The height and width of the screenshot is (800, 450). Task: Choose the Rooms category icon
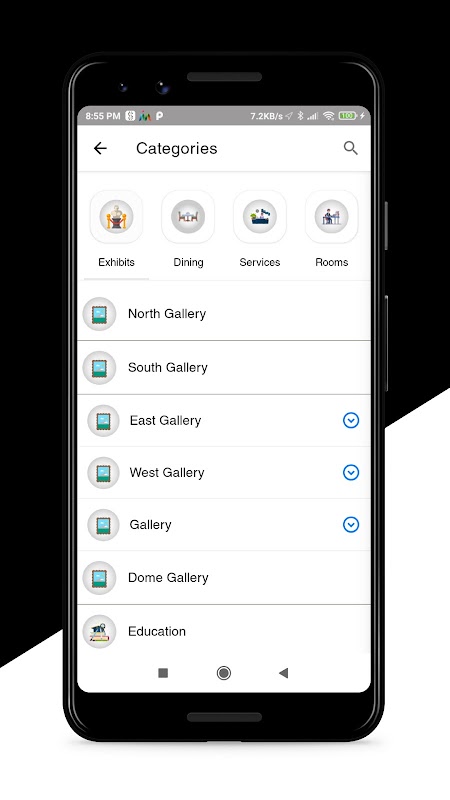click(x=332, y=217)
